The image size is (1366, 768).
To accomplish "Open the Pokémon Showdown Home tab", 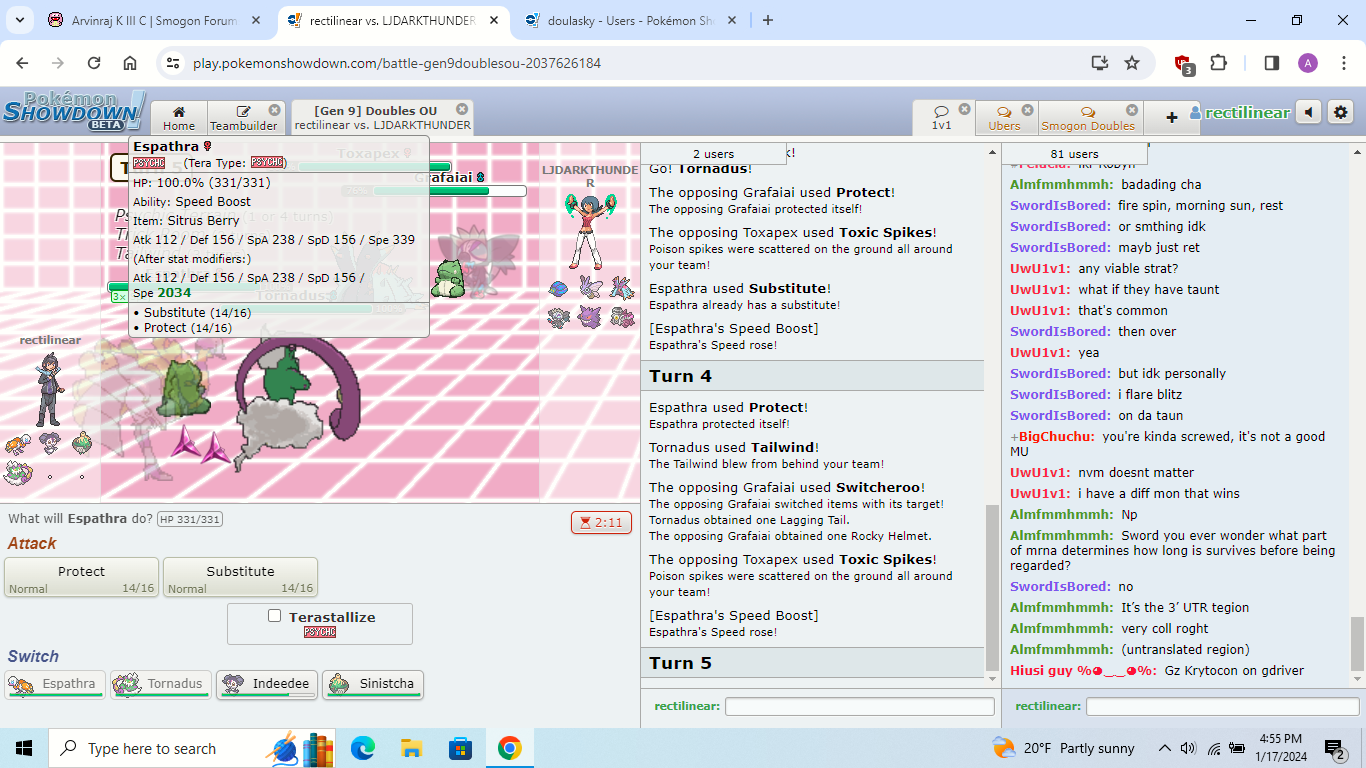I will 179,117.
